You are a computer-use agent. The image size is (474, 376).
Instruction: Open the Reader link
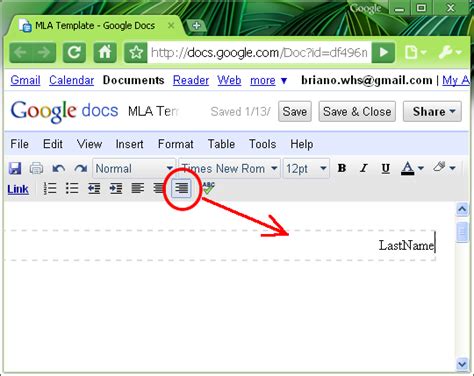(x=191, y=80)
